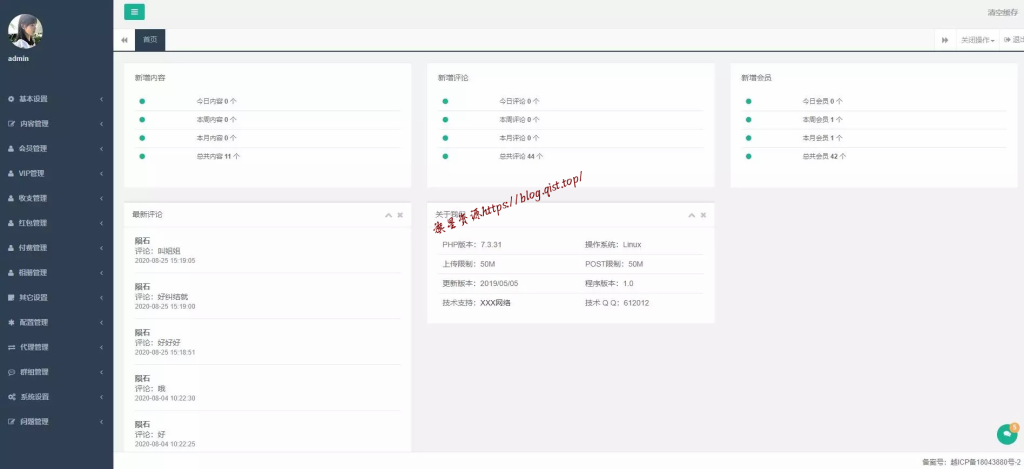
Task: Click the tab scroll-right double arrow icon
Action: 945,40
